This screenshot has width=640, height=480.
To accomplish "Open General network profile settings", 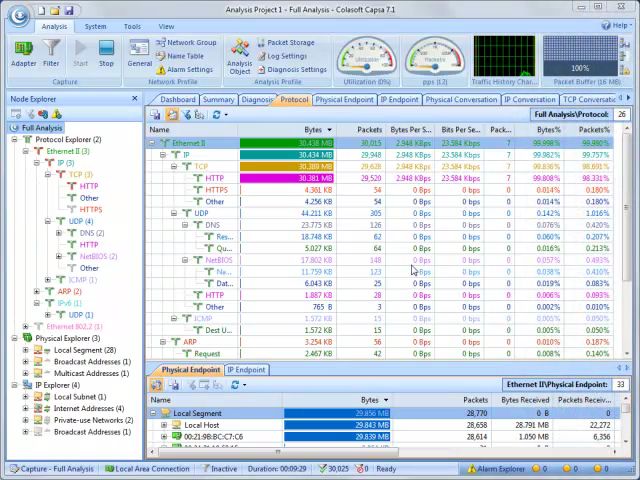I will click(140, 53).
